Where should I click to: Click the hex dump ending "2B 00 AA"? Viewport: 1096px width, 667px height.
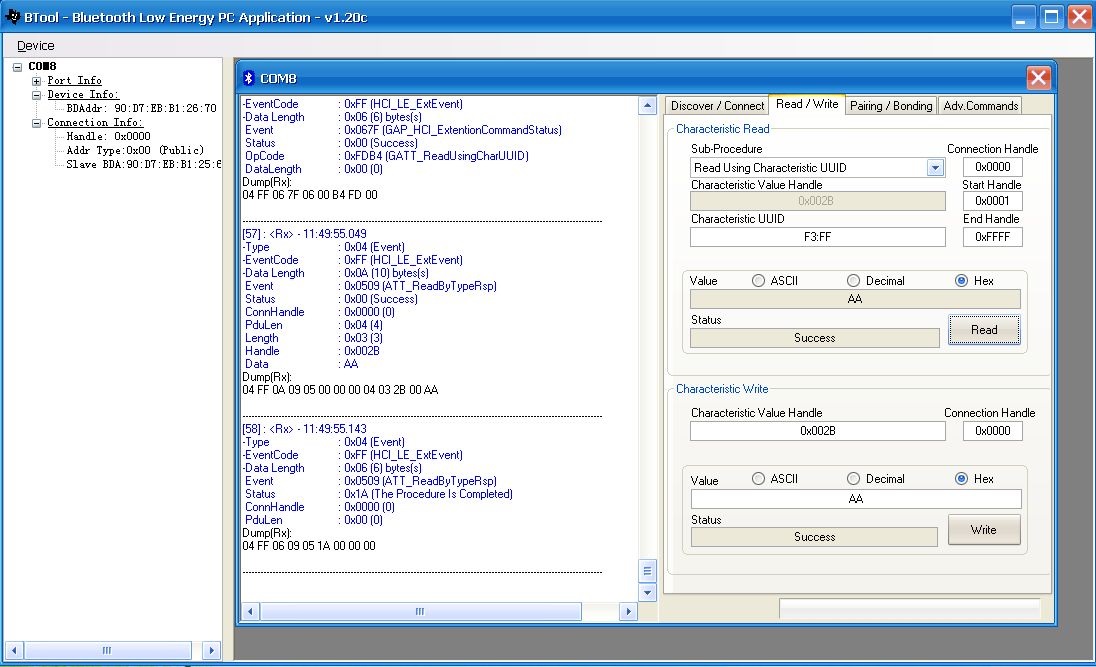click(340, 390)
